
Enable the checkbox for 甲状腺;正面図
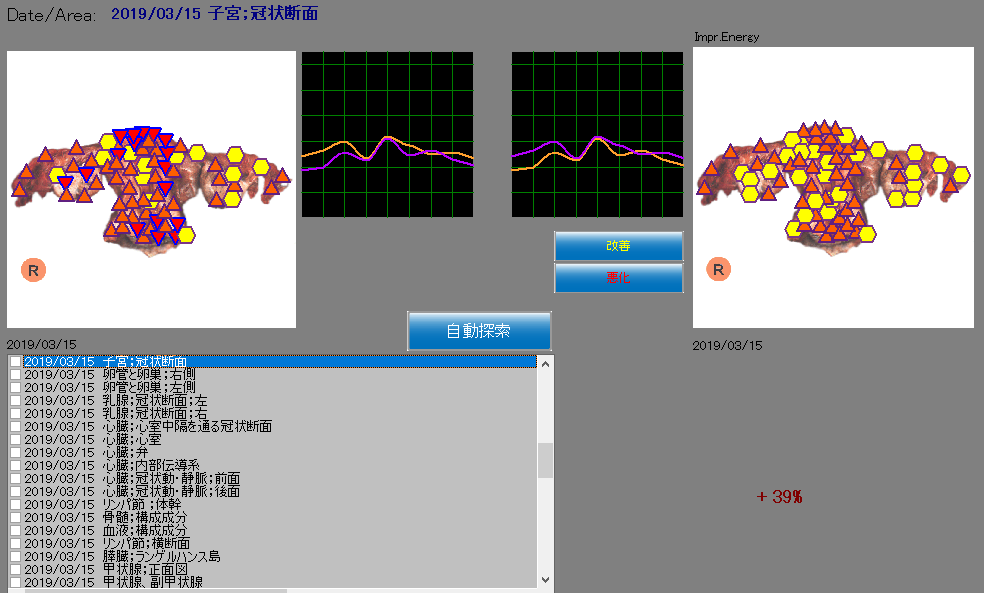[x=15, y=569]
